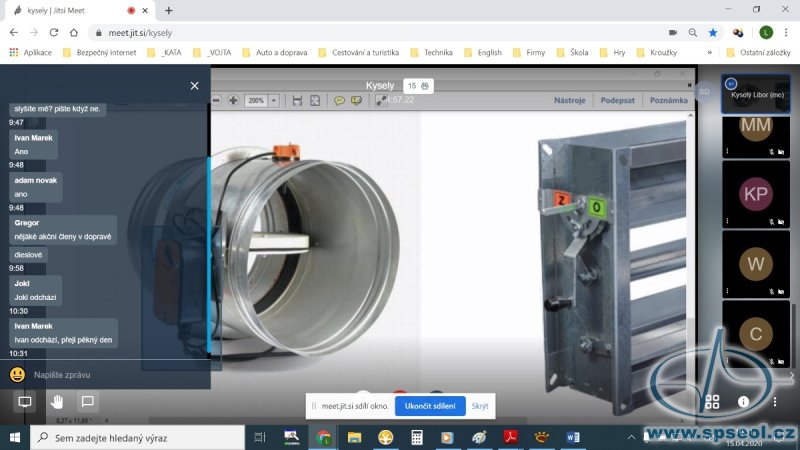Select the MM participant thumbnail
The width and height of the screenshot is (800, 450).
click(756, 137)
